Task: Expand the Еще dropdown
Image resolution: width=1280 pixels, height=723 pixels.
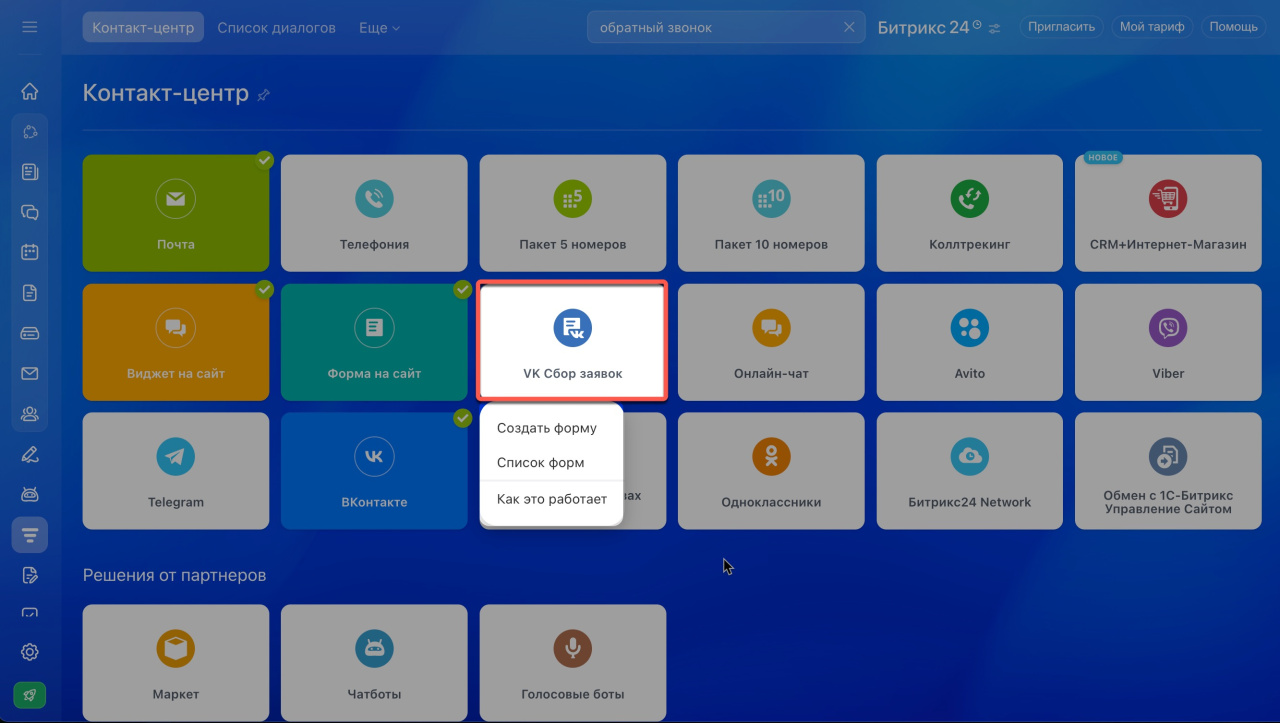Action: pyautogui.click(x=379, y=28)
